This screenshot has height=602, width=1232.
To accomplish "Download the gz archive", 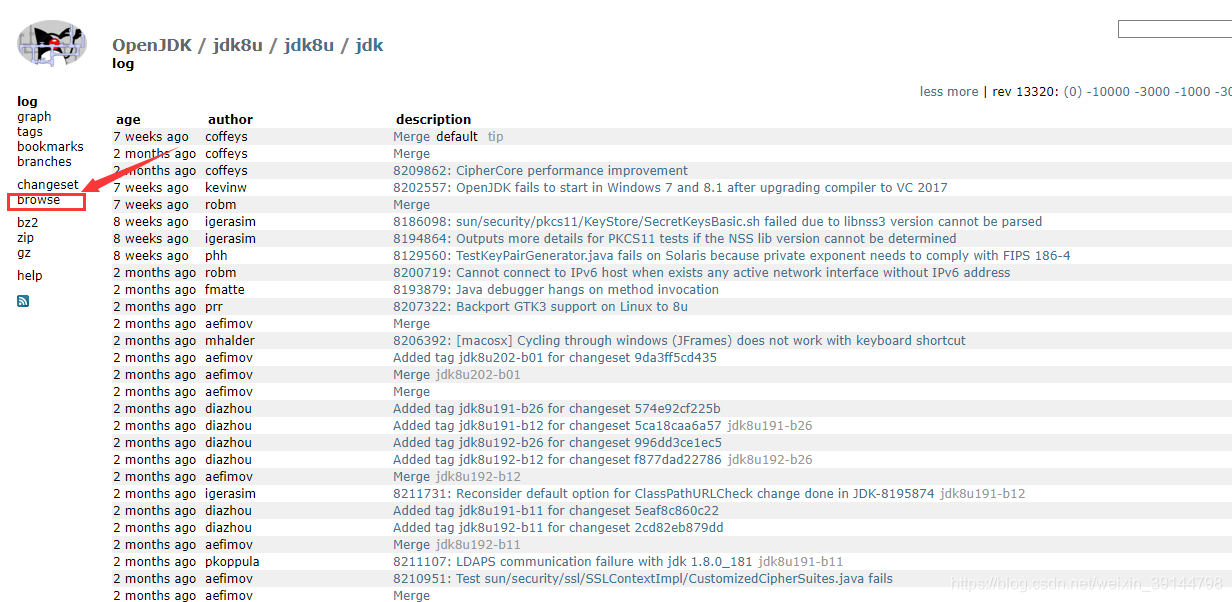I will click(x=24, y=253).
